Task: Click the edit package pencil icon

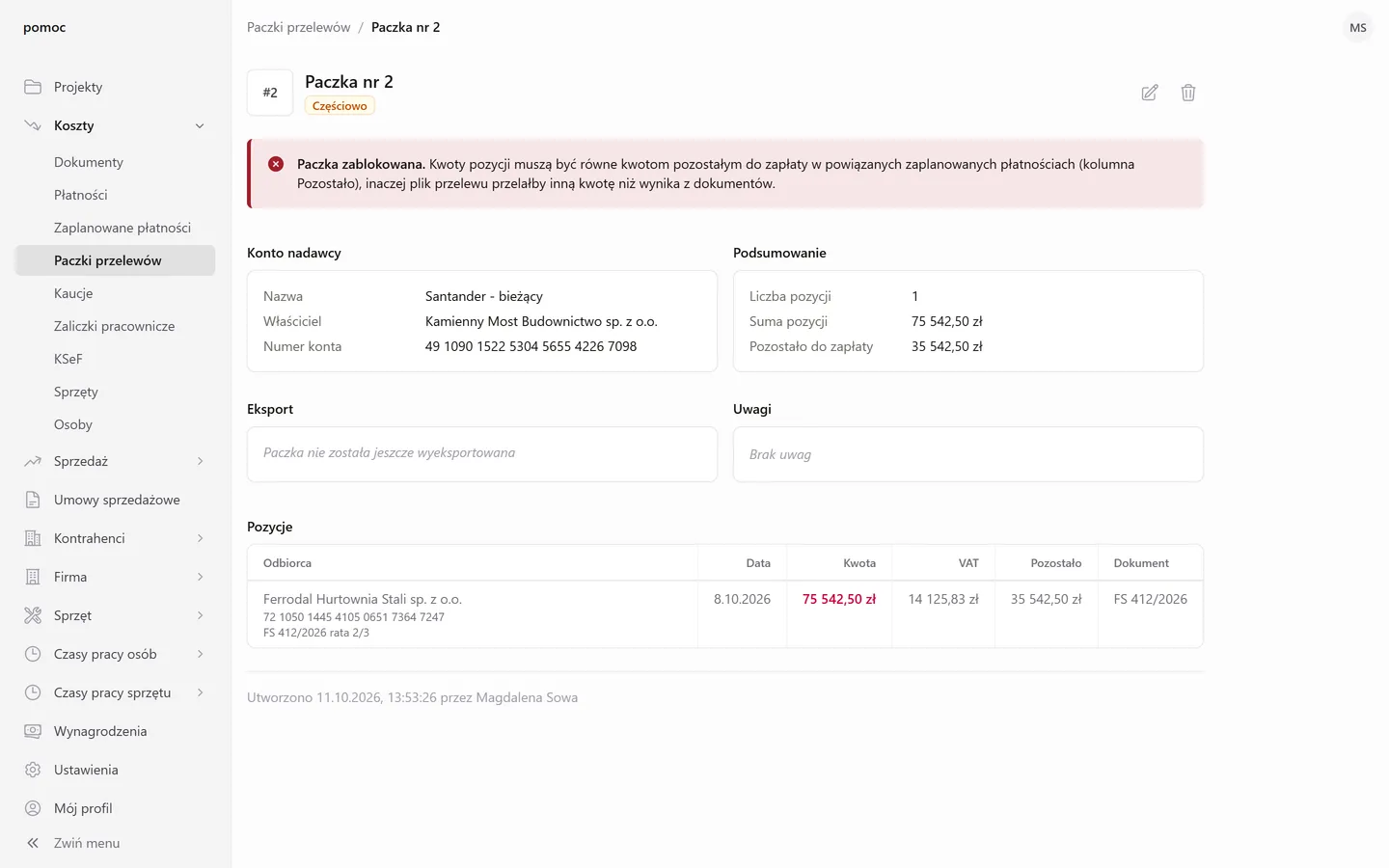Action: 1150,93
